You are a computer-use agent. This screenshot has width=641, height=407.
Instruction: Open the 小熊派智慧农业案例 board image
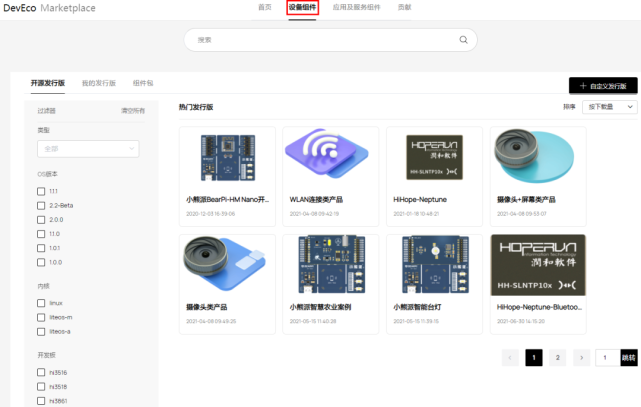pyautogui.click(x=332, y=264)
